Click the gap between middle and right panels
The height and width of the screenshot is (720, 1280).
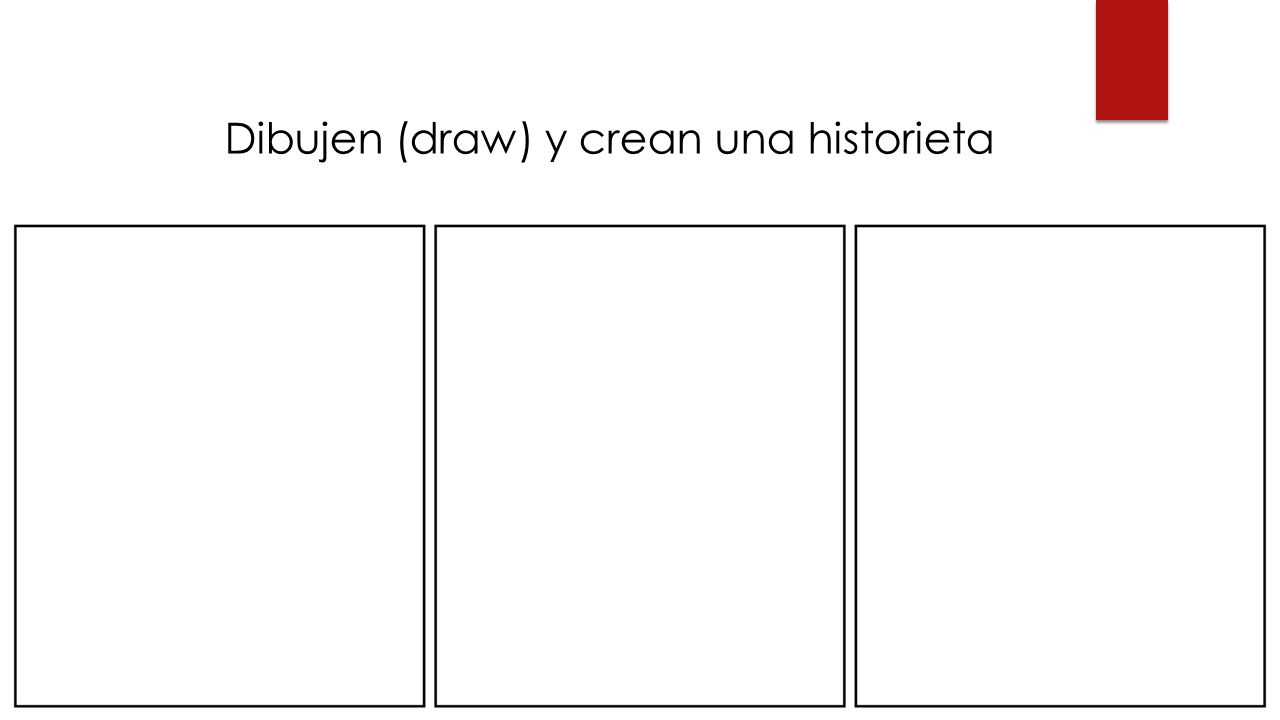click(850, 466)
